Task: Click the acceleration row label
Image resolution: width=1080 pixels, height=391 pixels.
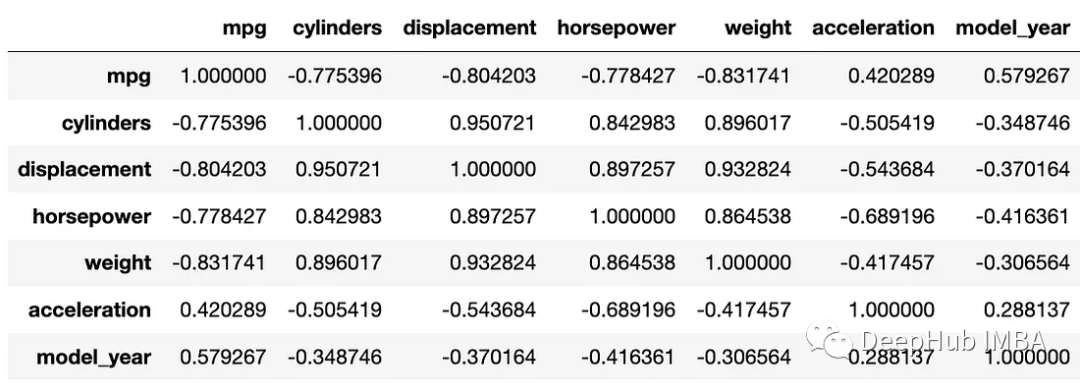Action: [x=90, y=310]
